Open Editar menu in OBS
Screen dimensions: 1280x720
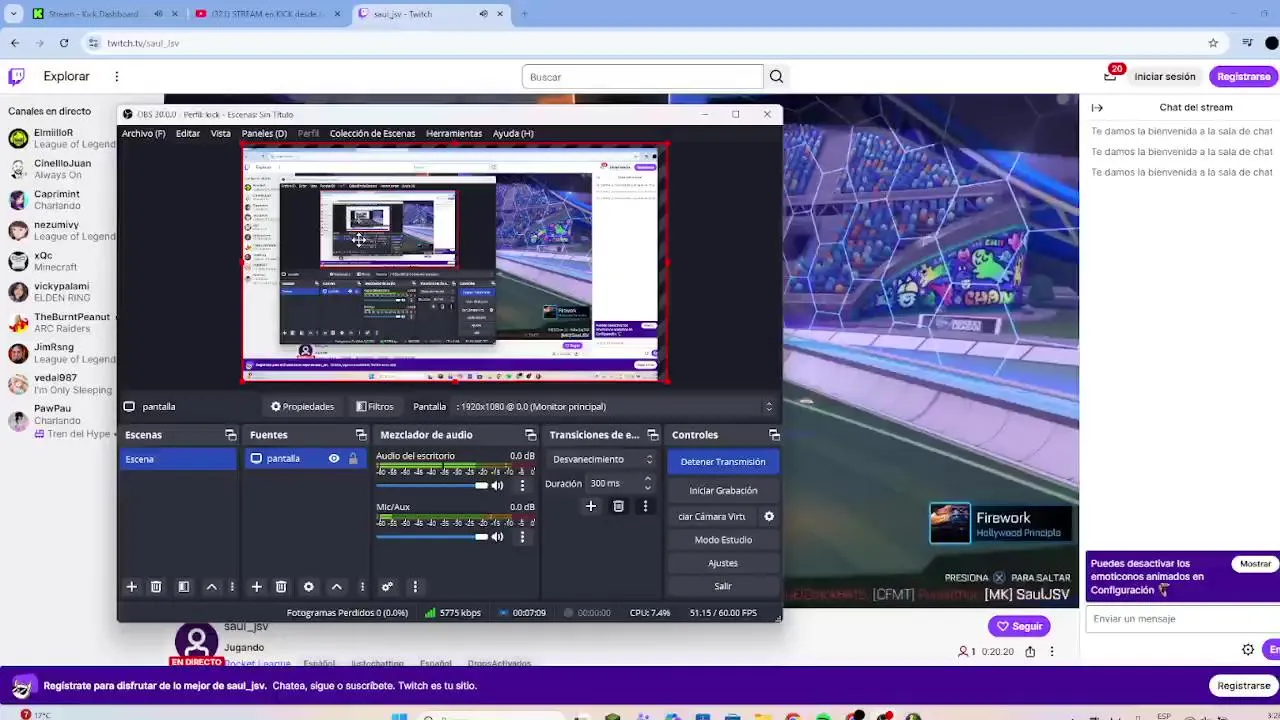coord(188,134)
